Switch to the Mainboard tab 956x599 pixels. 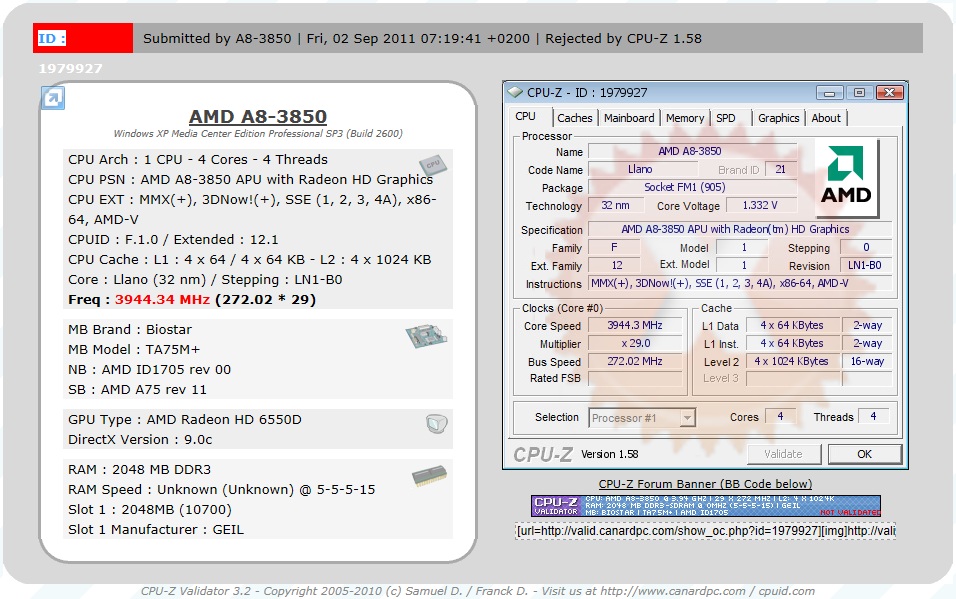(x=629, y=118)
